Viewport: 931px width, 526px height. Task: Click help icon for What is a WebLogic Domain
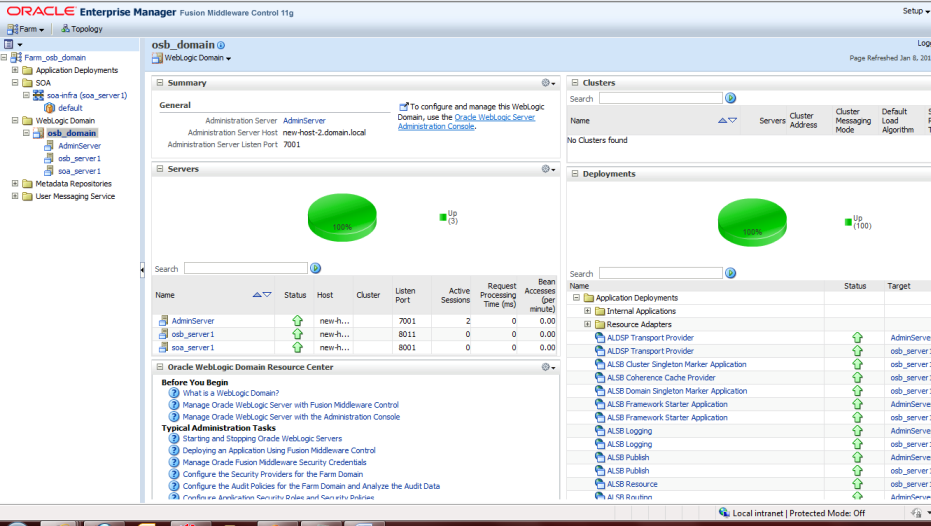click(x=174, y=393)
